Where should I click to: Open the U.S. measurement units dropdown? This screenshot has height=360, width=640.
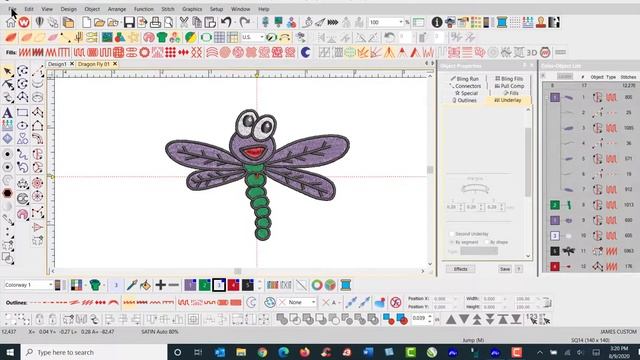(262, 37)
